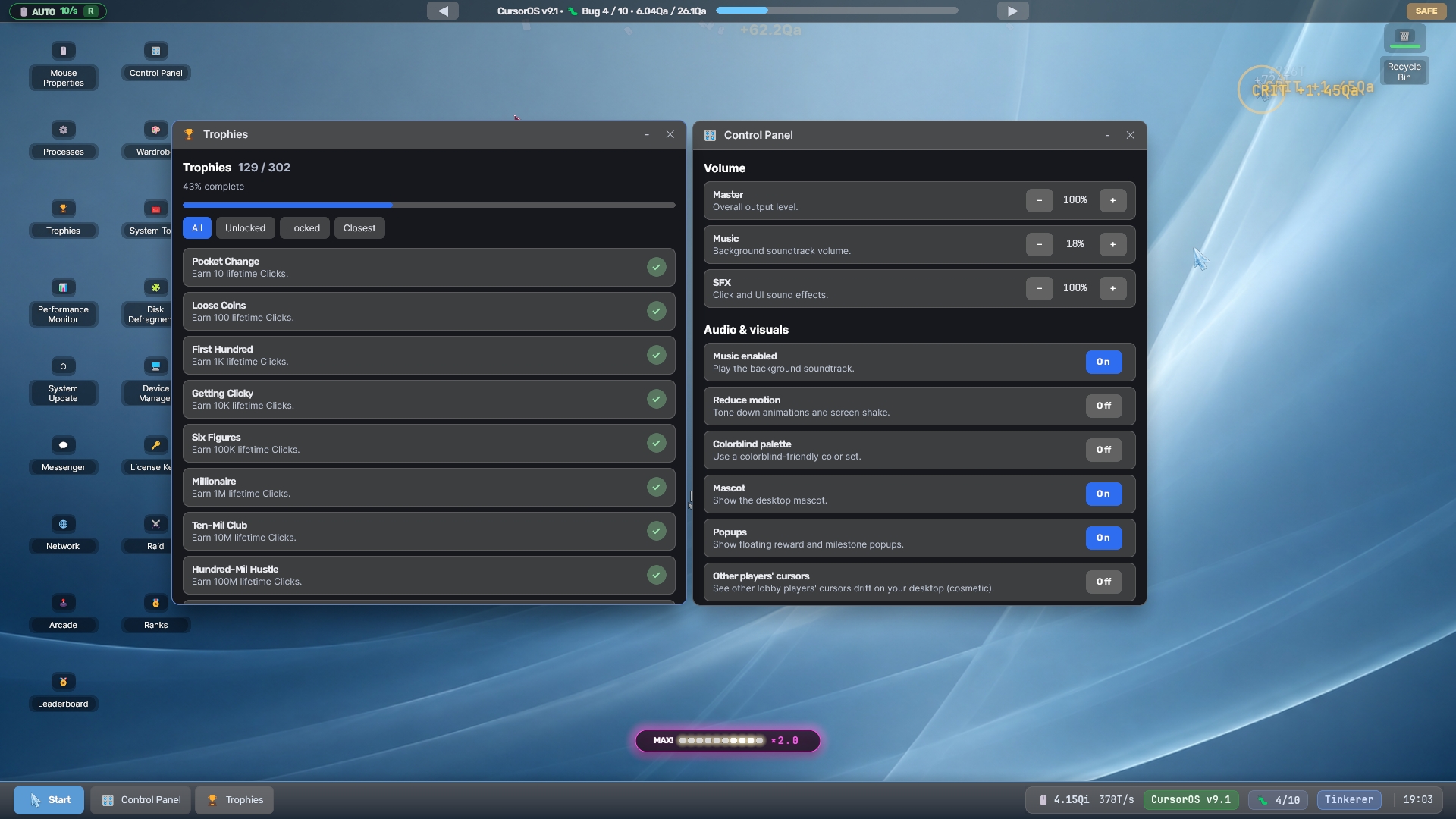
Task: Increase Master volume with plus button
Action: [1112, 200]
